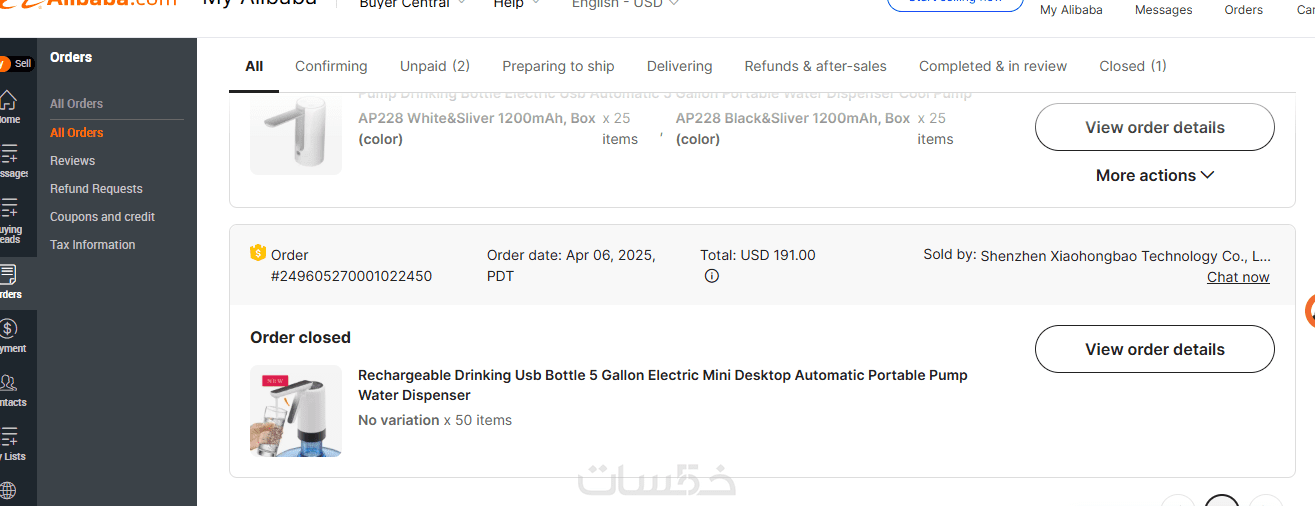Click Chat now with Shenzhen Xiaohongbao seller
The width and height of the screenshot is (1315, 506).
pos(1238,277)
